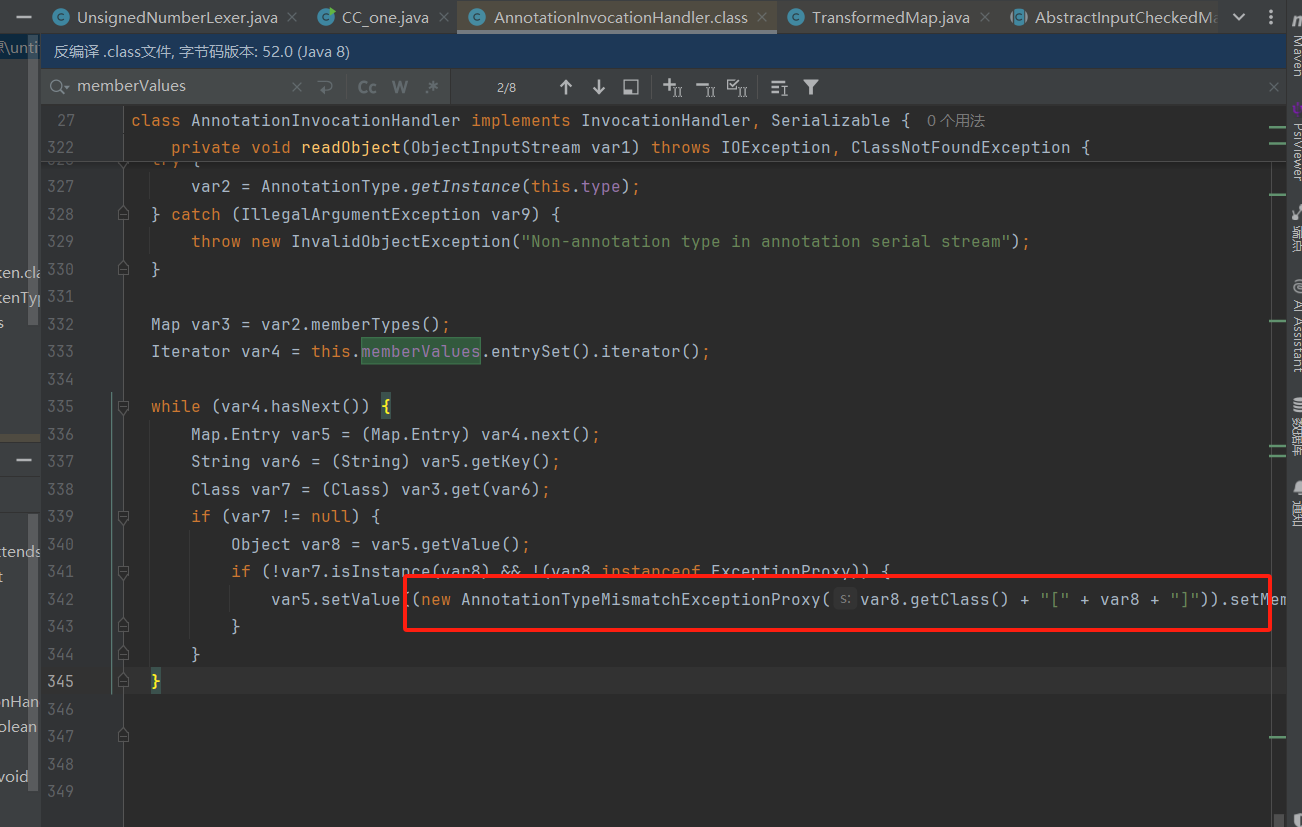Collapse the catch block fold marker
This screenshot has width=1302, height=827.
point(123,214)
